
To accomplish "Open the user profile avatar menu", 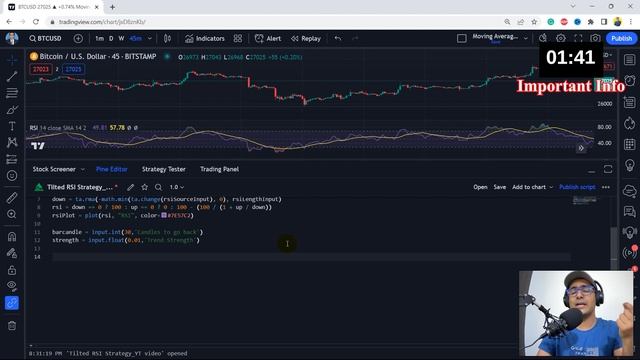I will [12, 38].
